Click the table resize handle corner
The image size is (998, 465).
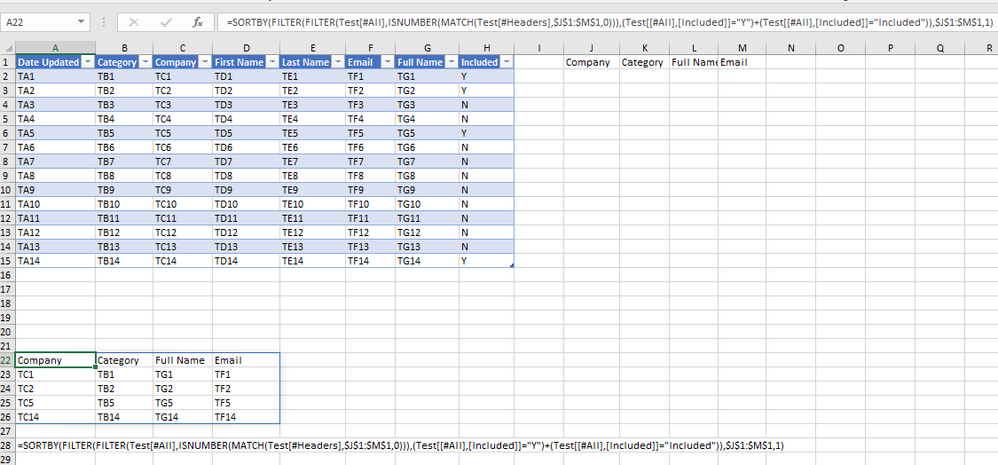point(512,265)
